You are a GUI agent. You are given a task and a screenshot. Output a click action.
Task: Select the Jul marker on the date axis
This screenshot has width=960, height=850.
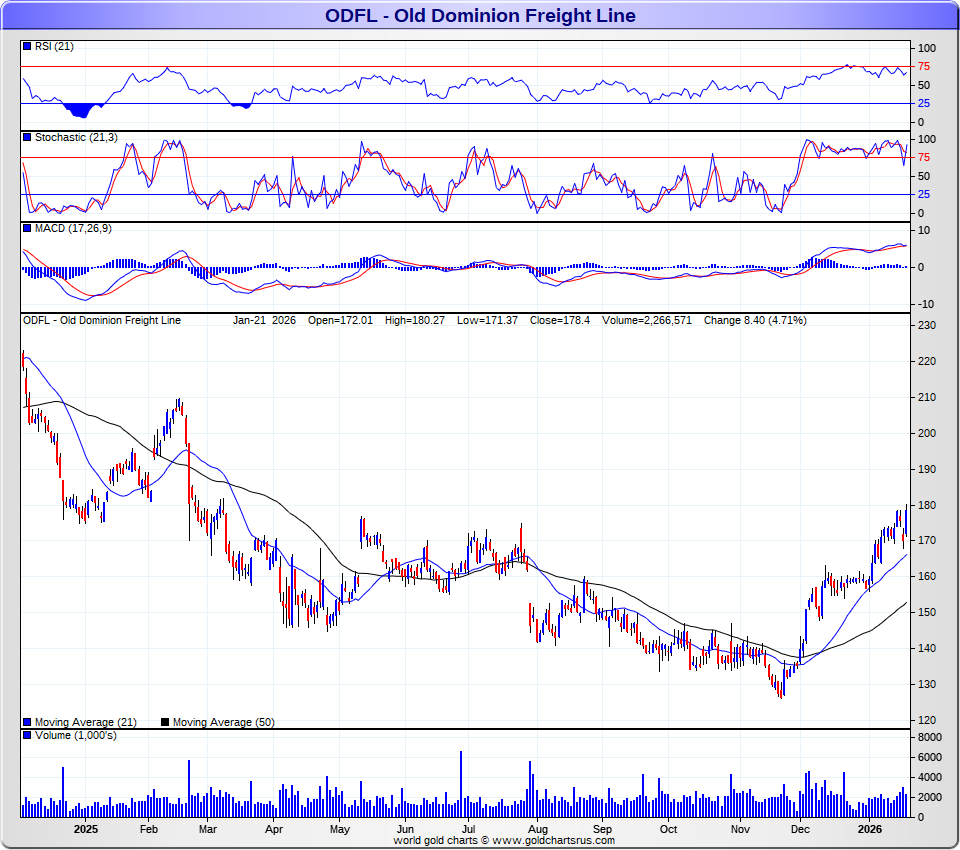(x=469, y=829)
